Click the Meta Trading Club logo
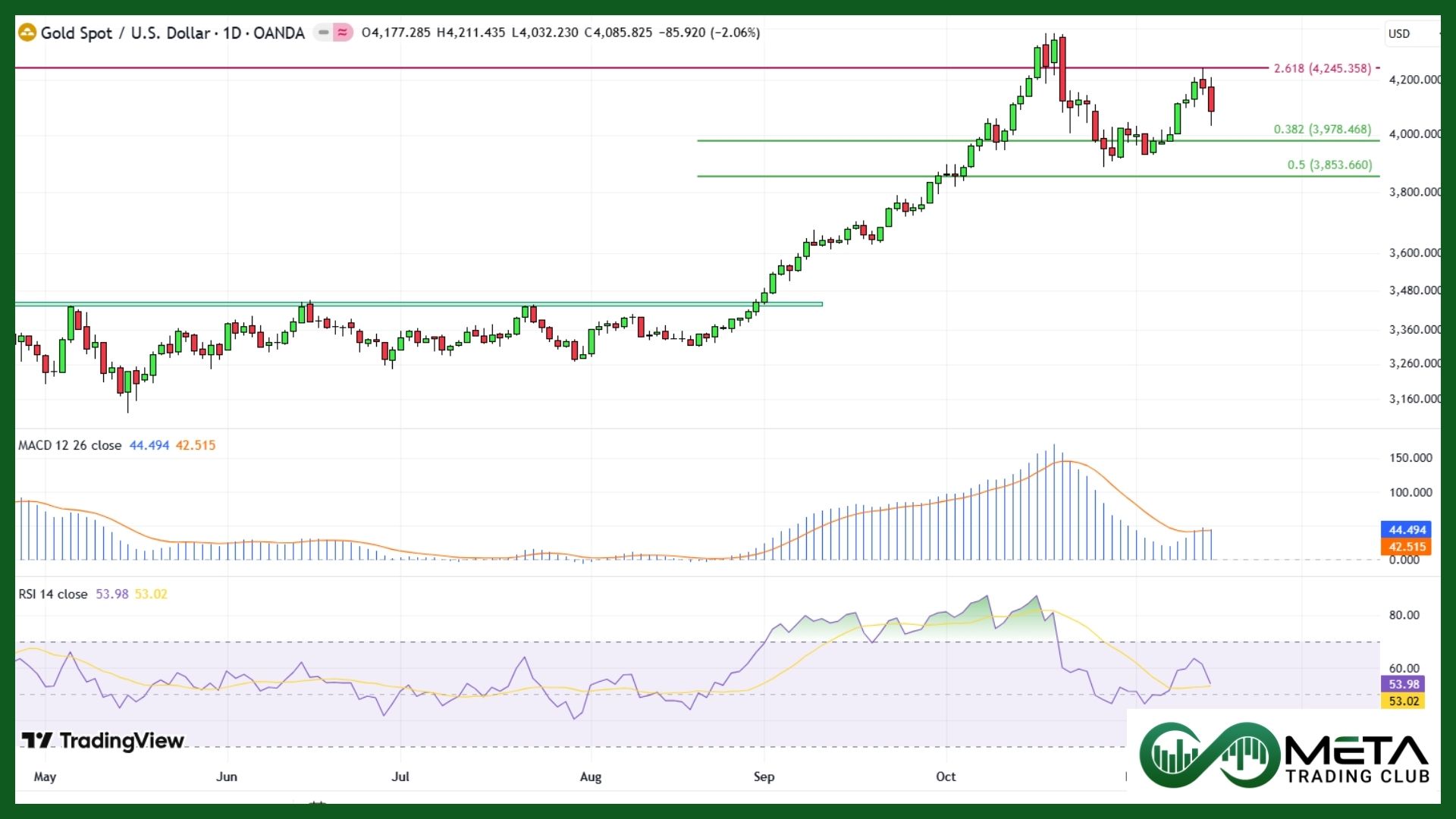The image size is (1456, 819). pyautogui.click(x=1284, y=755)
